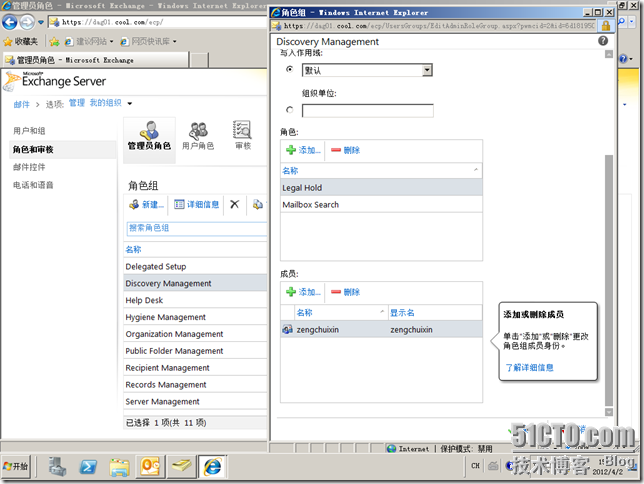Image resolution: width=644 pixels, height=484 pixels.
Task: Open the 管理员角色 tab icon
Action: [x=149, y=135]
